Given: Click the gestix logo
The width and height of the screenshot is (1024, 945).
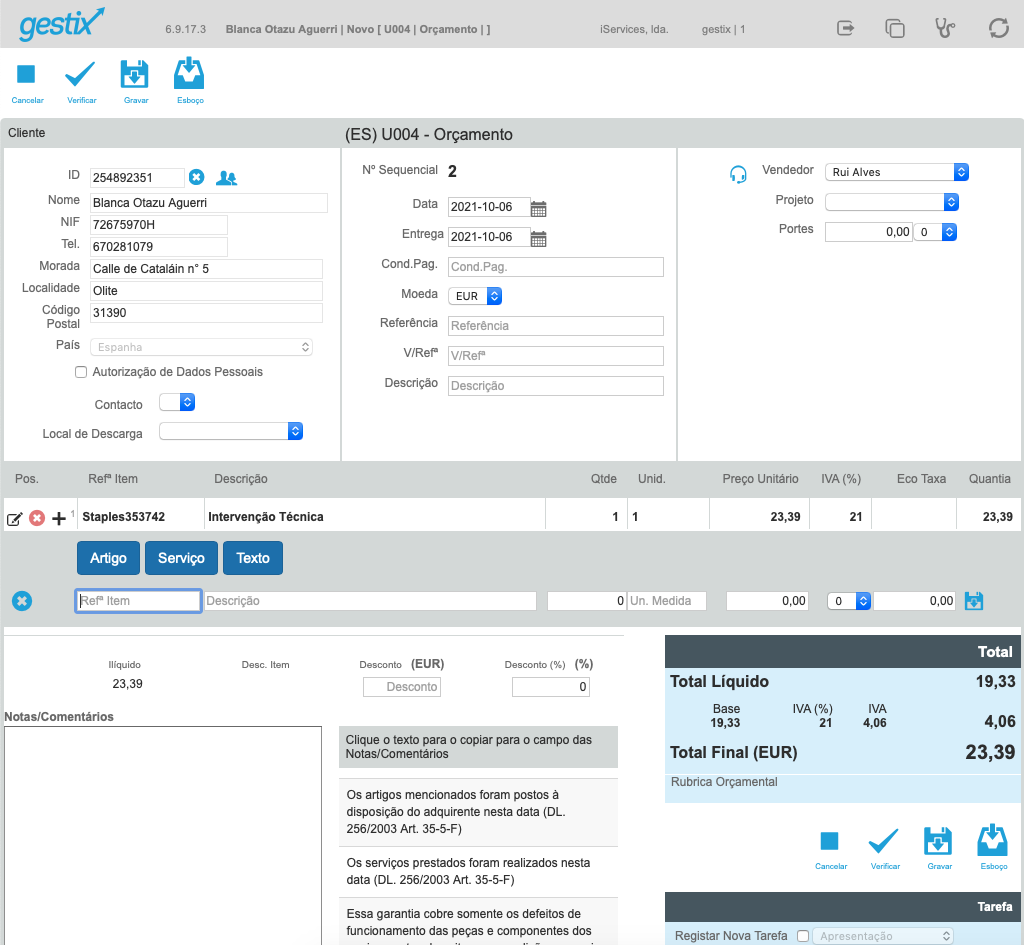Looking at the screenshot, I should pos(61,25).
